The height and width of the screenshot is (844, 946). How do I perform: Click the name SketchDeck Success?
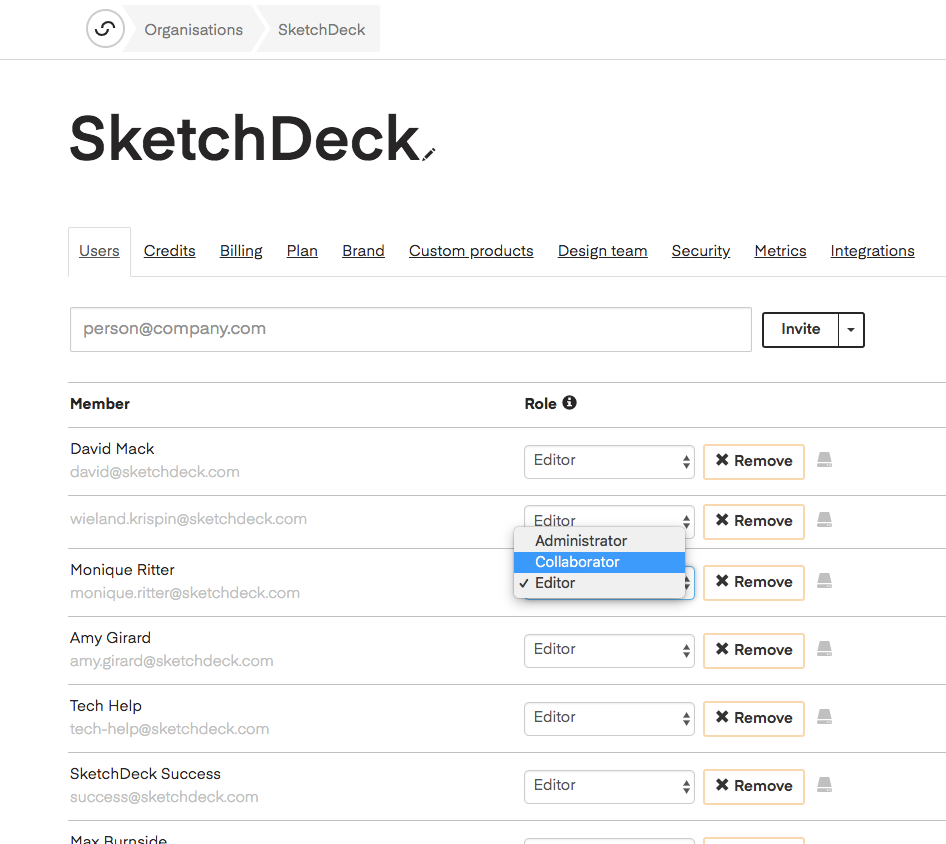[x=145, y=774]
